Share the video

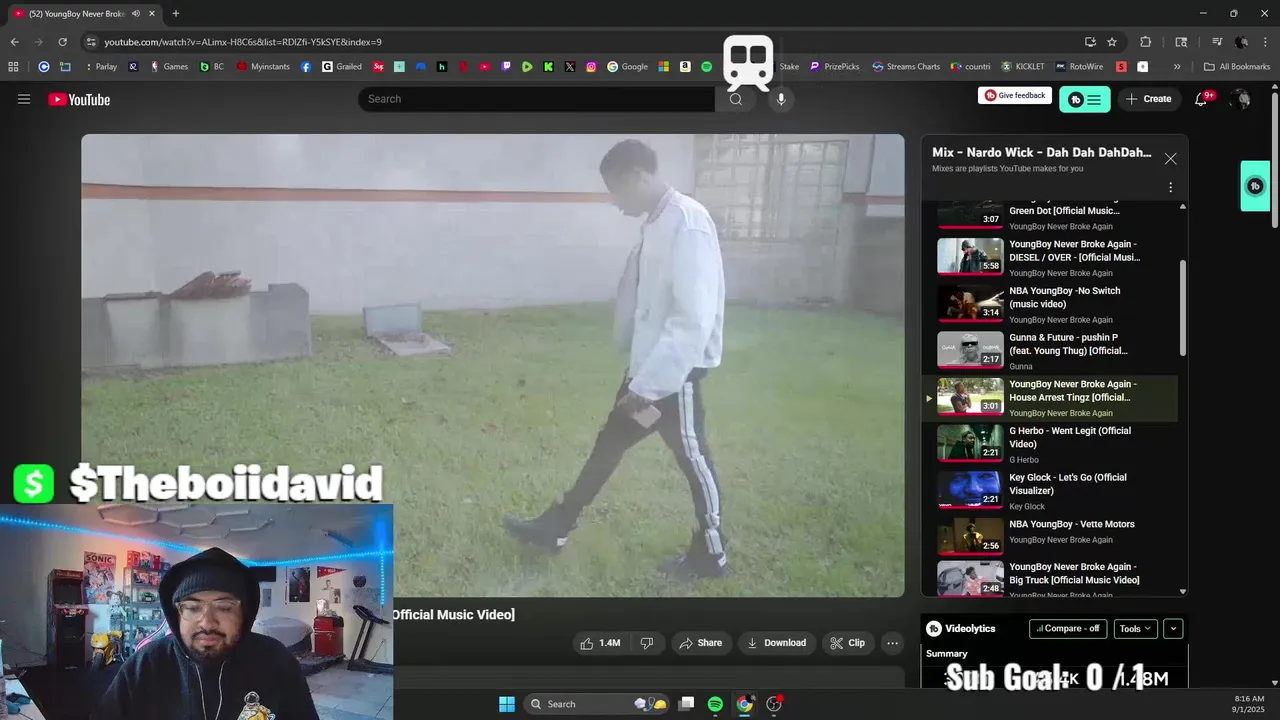[700, 643]
